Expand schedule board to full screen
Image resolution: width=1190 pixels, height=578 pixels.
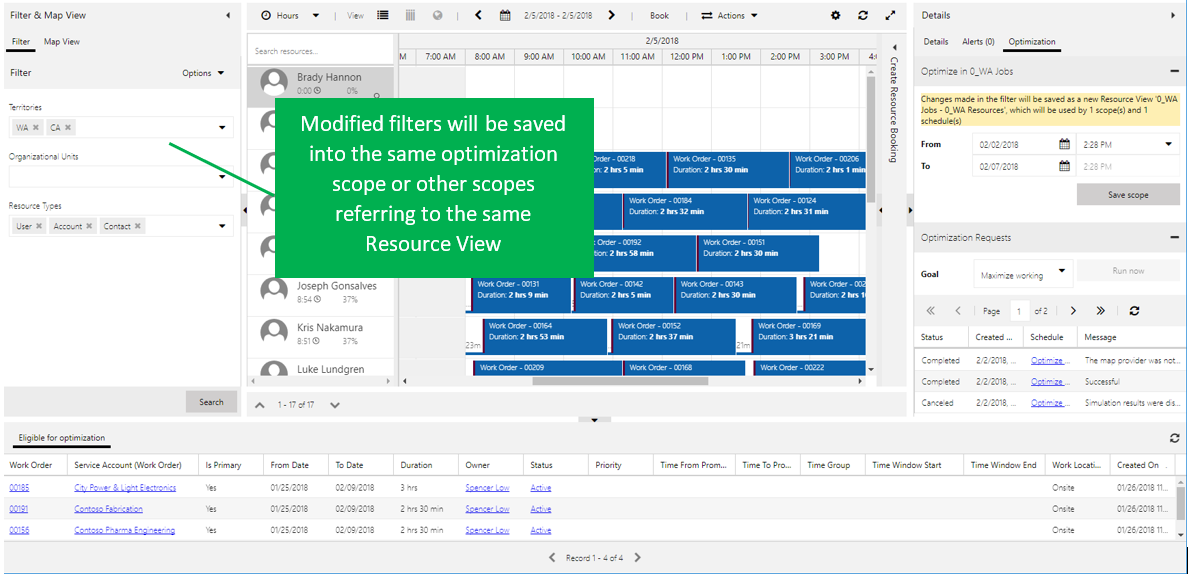point(889,15)
